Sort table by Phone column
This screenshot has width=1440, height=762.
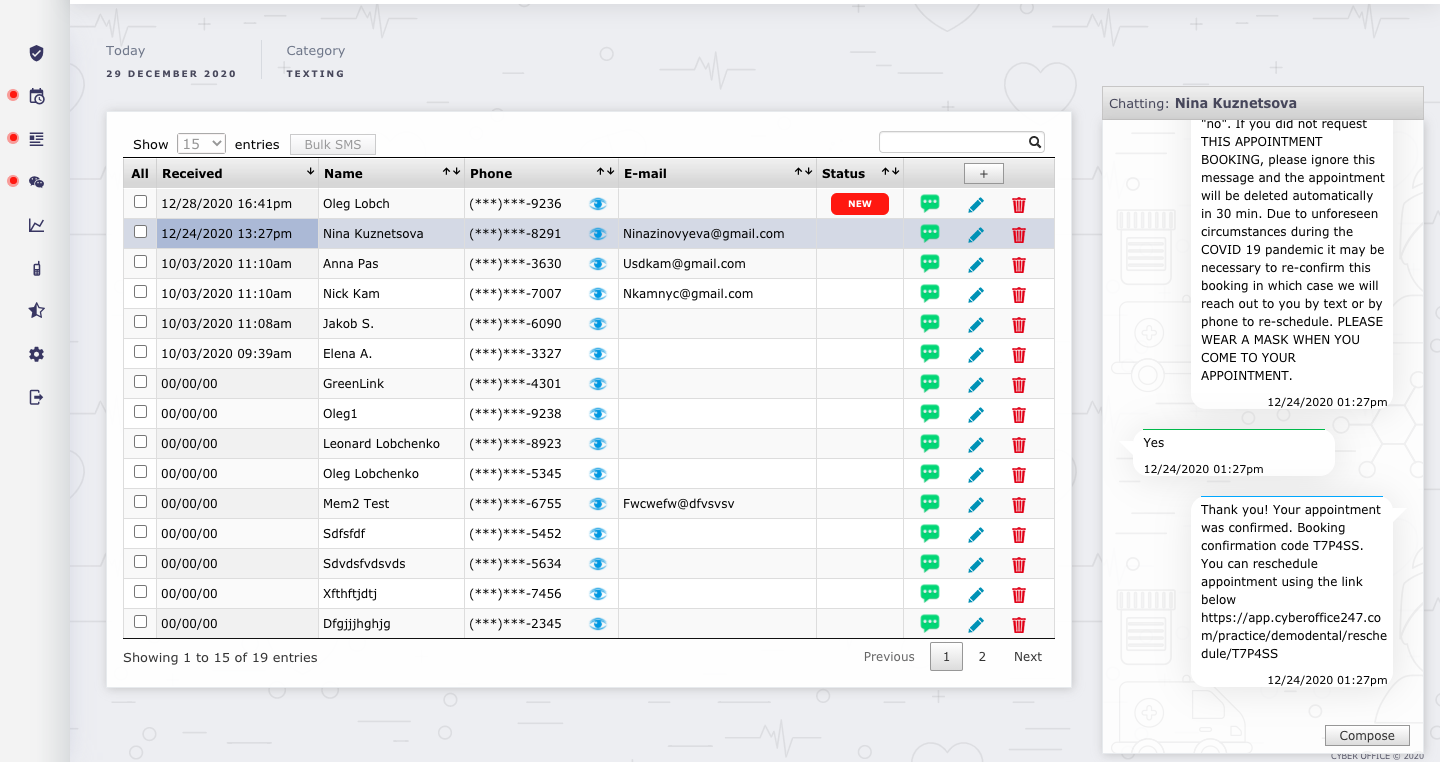tap(542, 173)
